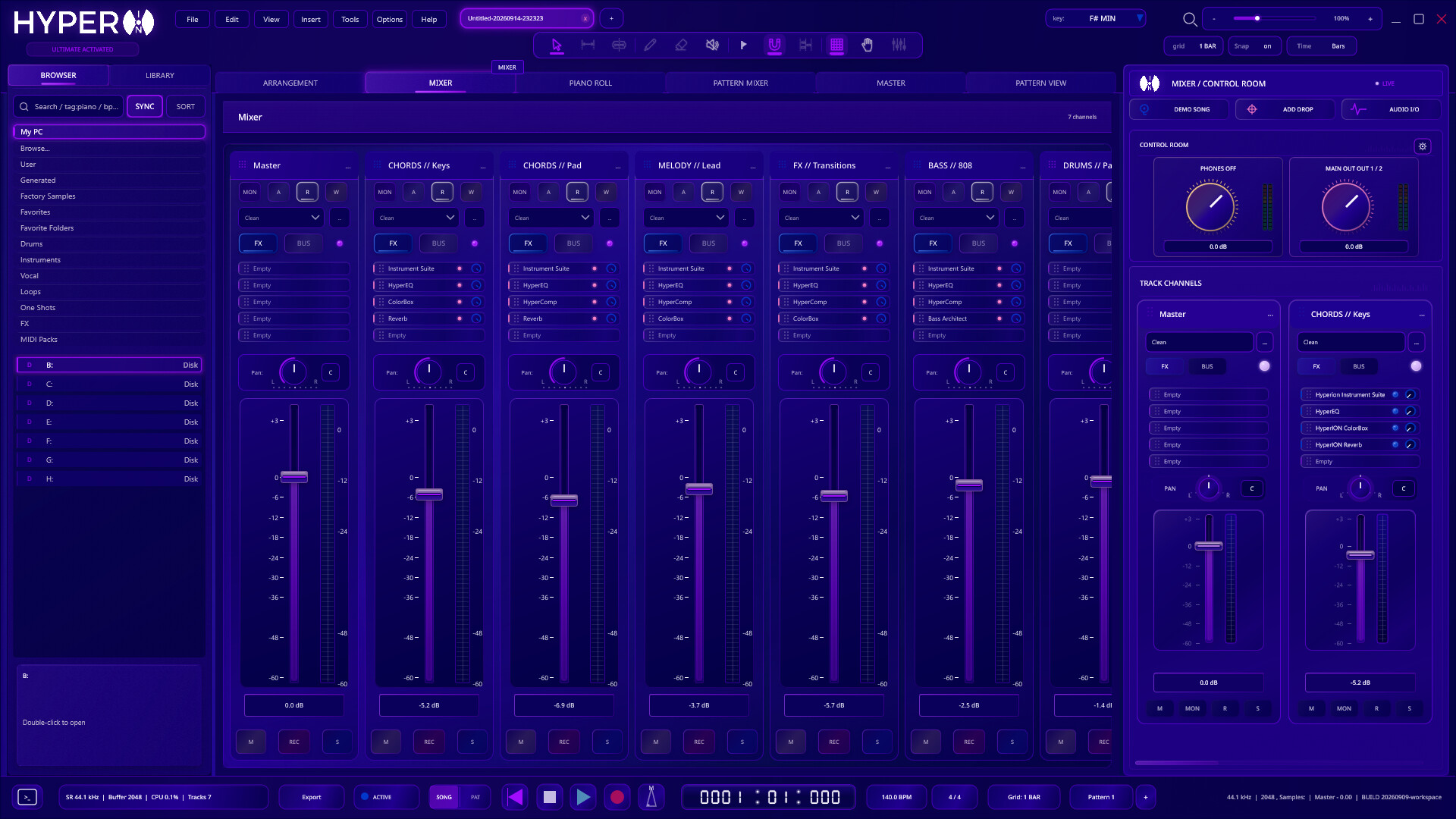Toggle the metronome icon
Screen dimensions: 1456x819
point(651,797)
